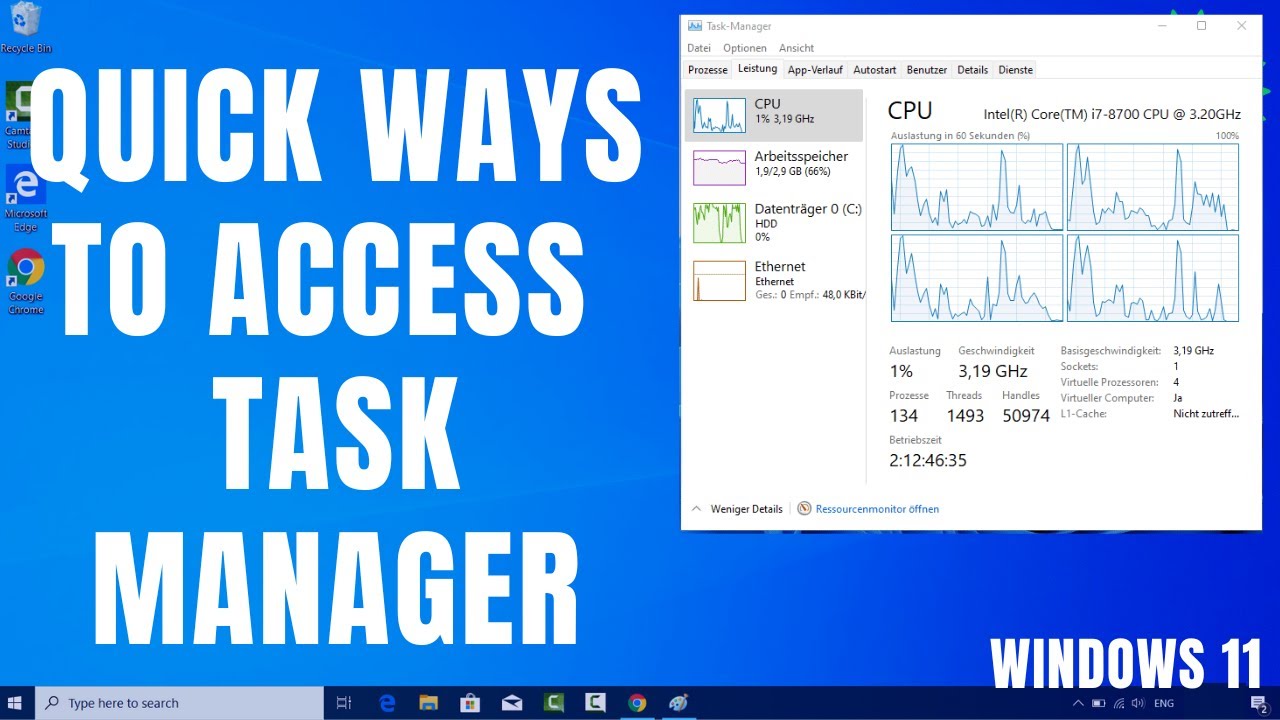
Task: Launch Edge from the taskbar
Action: tap(388, 703)
